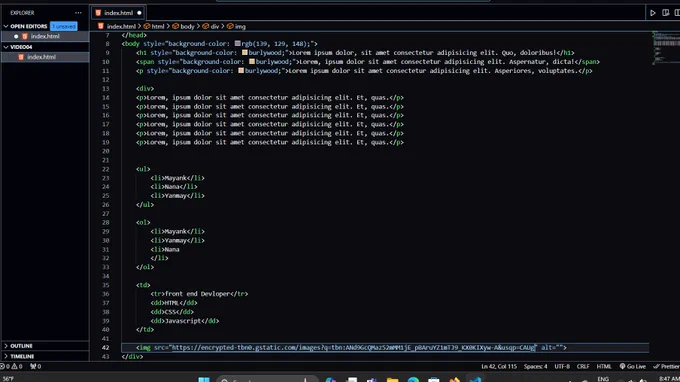Click 'Ln 42, Col 115' in status bar
The width and height of the screenshot is (680, 382).
click(x=499, y=366)
